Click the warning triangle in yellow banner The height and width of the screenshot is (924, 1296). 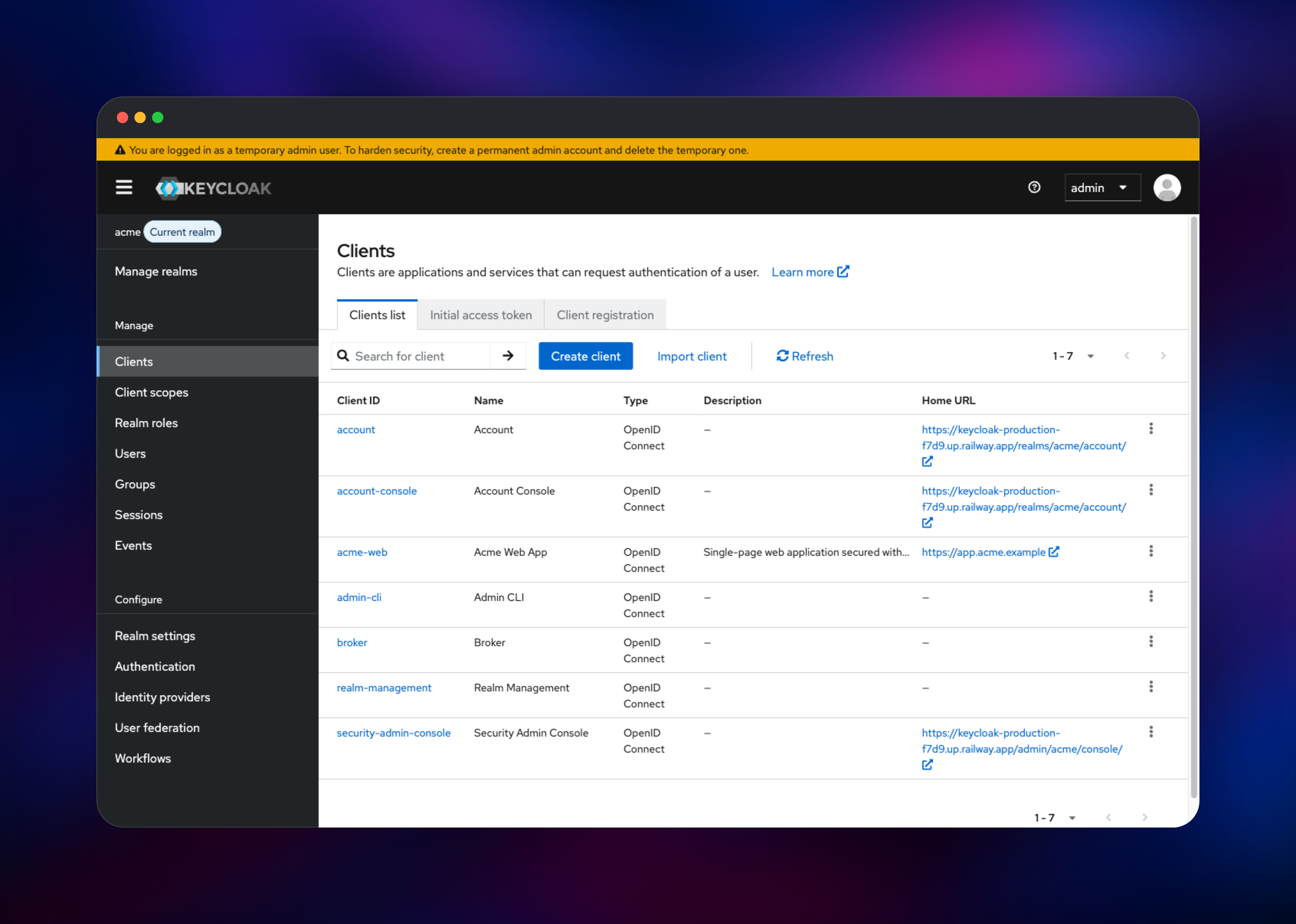click(119, 150)
